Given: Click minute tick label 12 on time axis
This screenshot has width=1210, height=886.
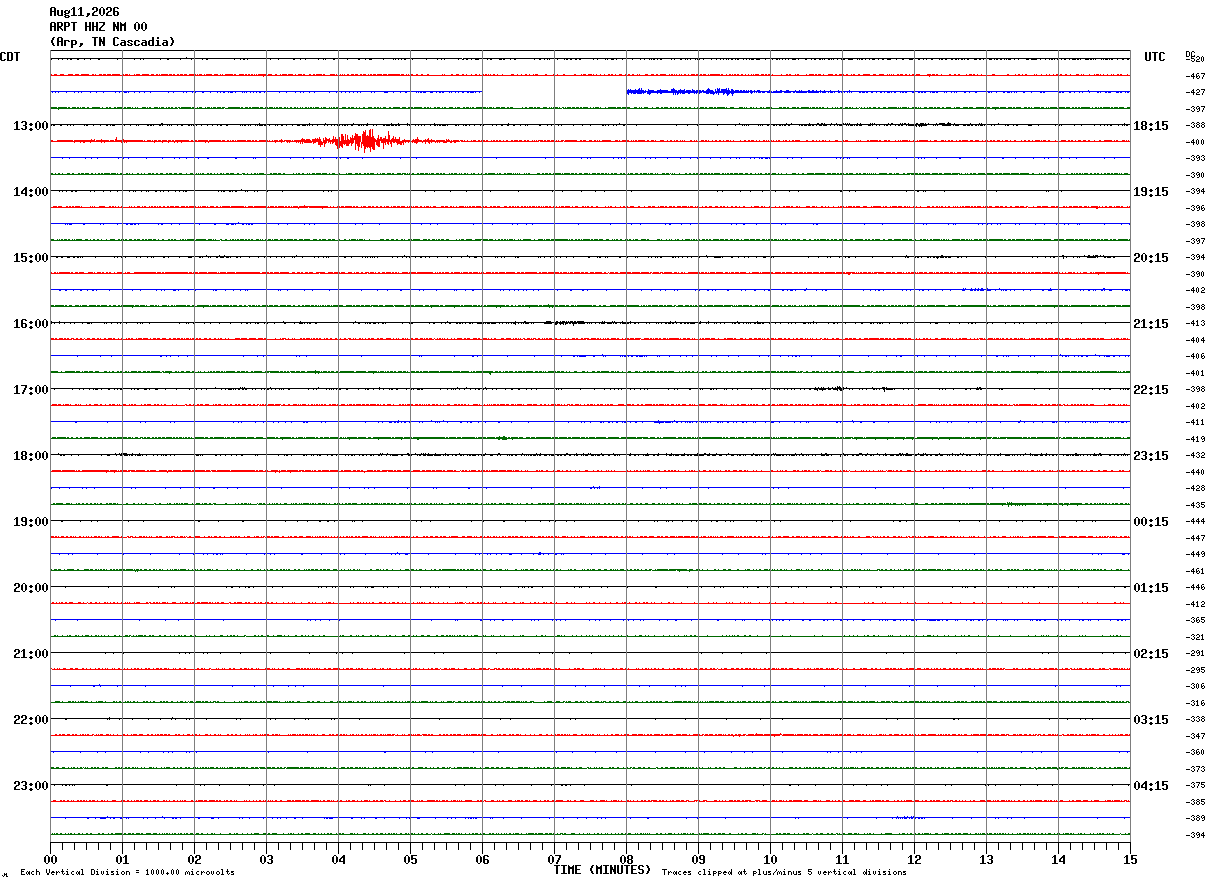Looking at the screenshot, I should (x=914, y=859).
